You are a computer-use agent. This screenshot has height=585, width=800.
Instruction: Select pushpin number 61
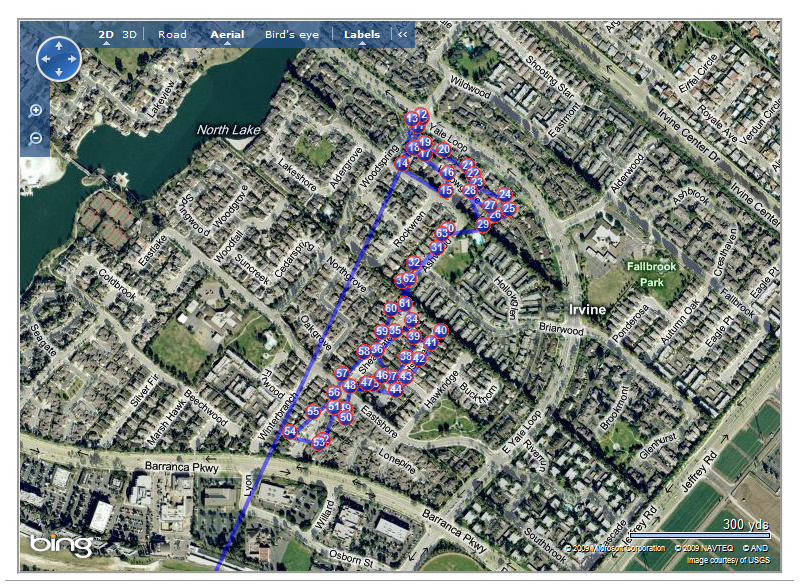[405, 304]
